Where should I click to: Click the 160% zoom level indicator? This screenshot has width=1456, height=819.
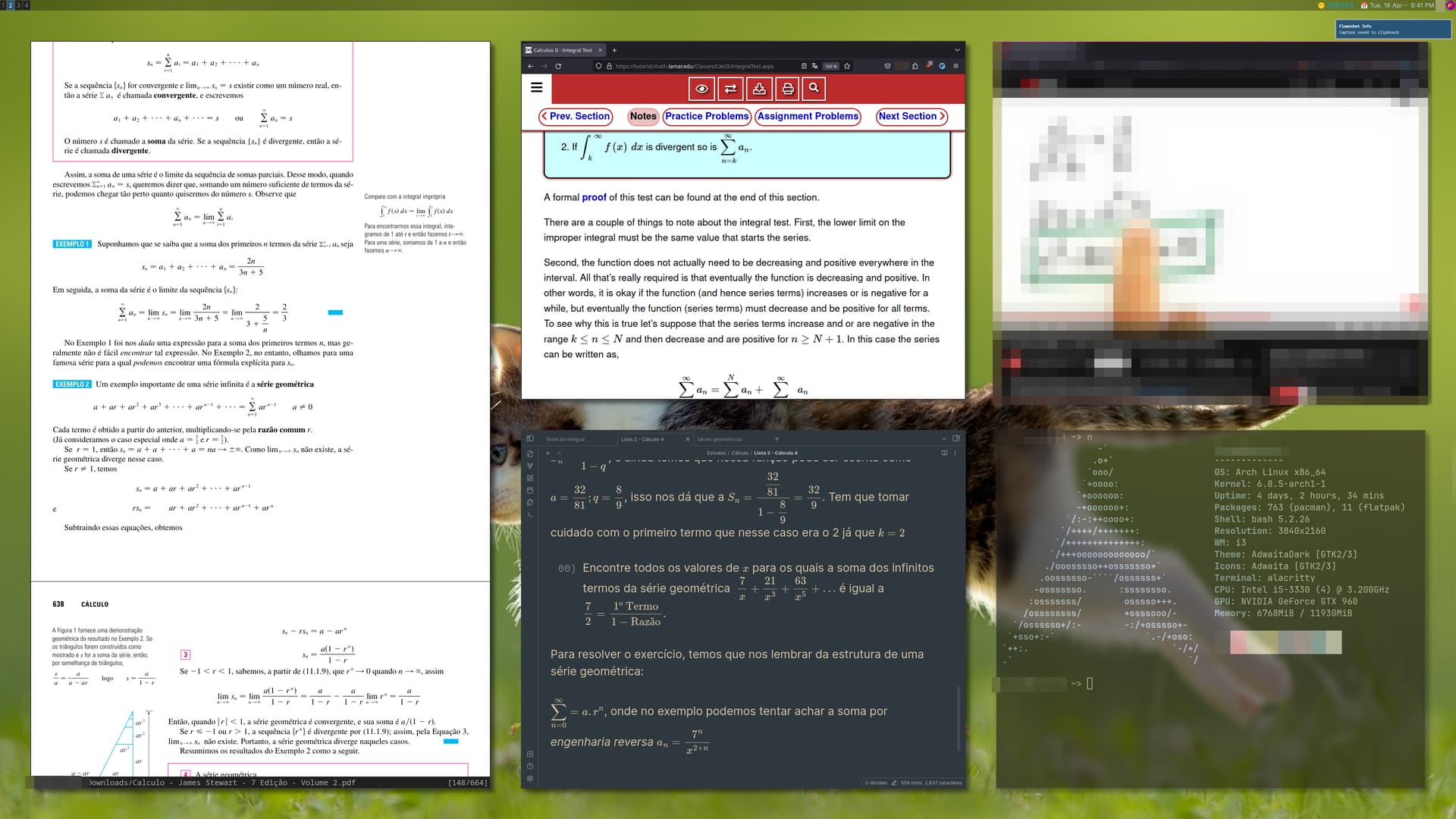[x=831, y=66]
